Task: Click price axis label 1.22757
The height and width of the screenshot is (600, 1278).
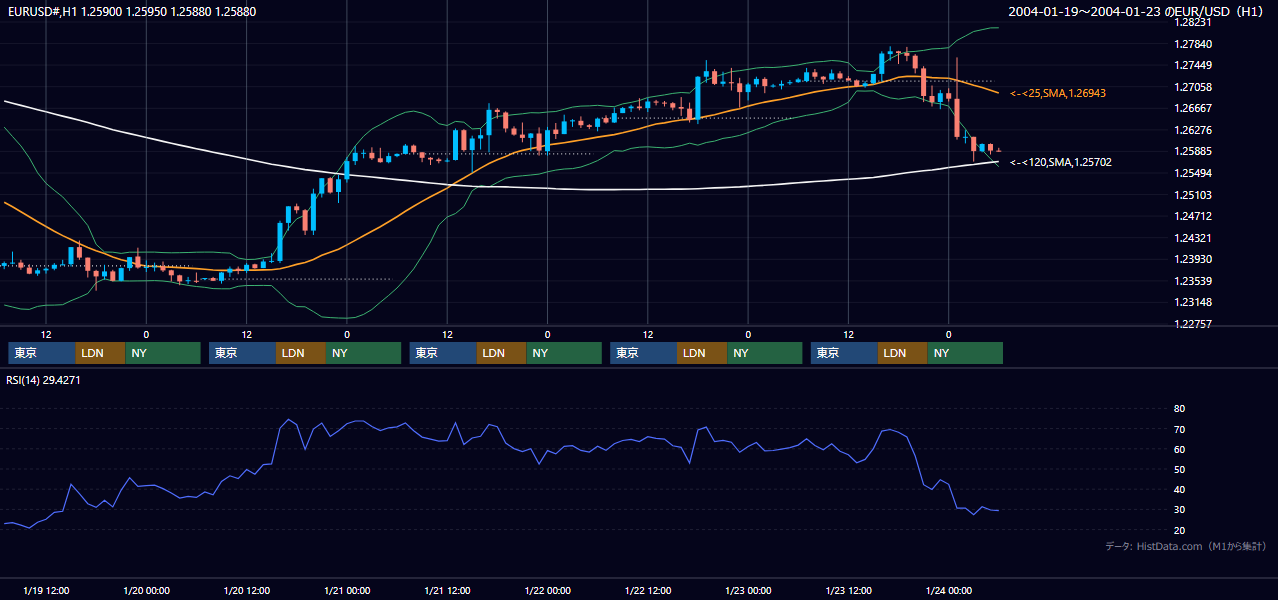Action: pos(1193,324)
